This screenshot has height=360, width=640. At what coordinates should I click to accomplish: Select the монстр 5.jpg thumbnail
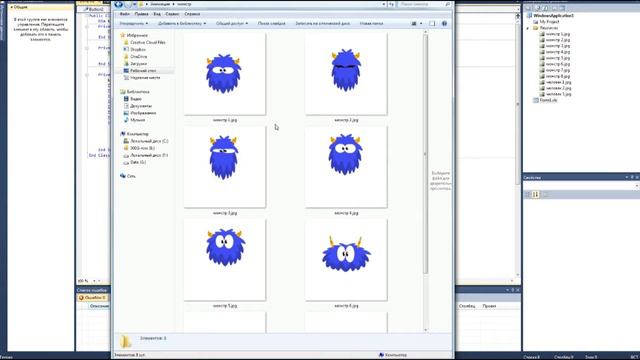(224, 260)
